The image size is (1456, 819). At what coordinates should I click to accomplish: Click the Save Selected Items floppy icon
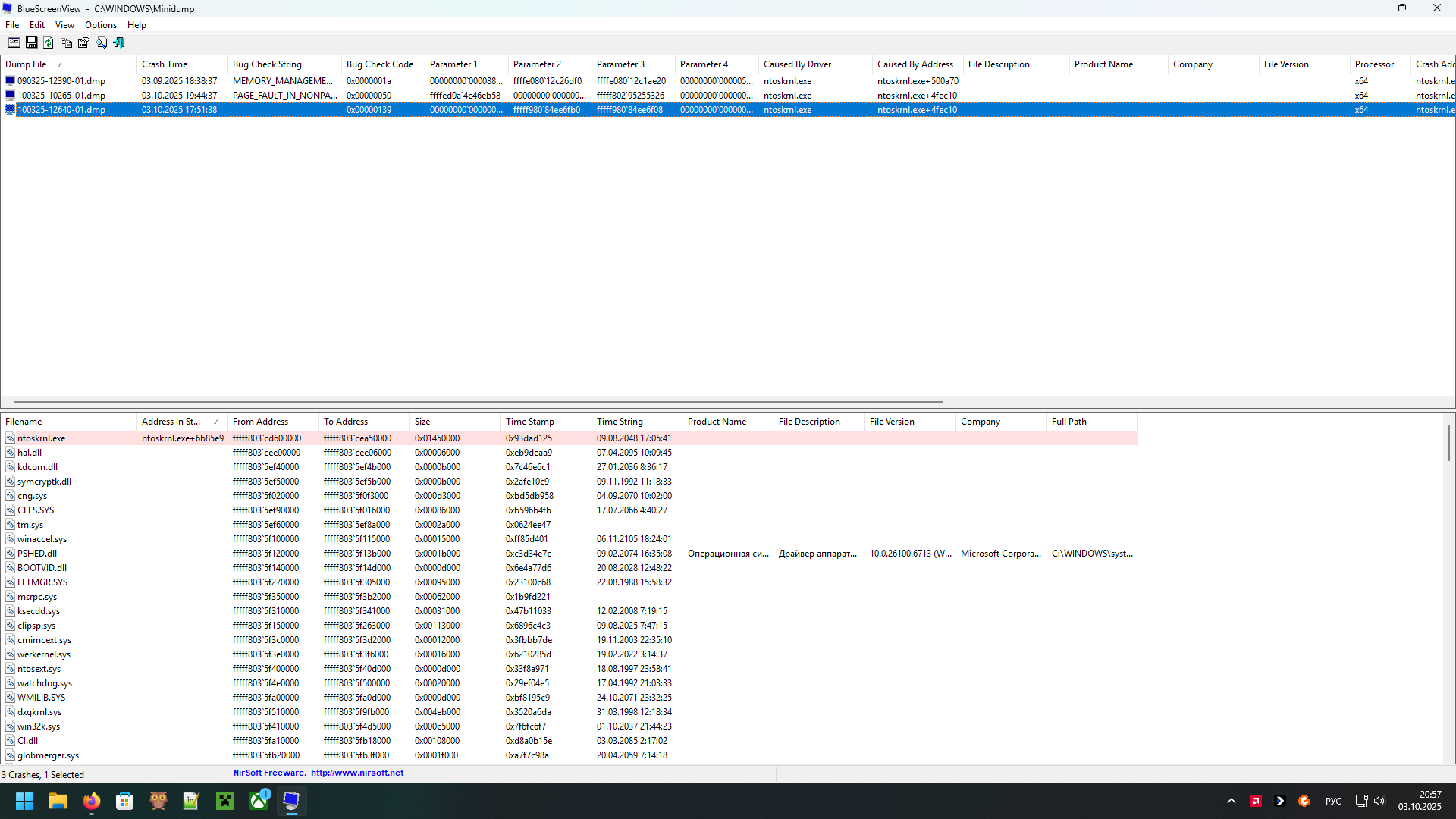point(31,43)
